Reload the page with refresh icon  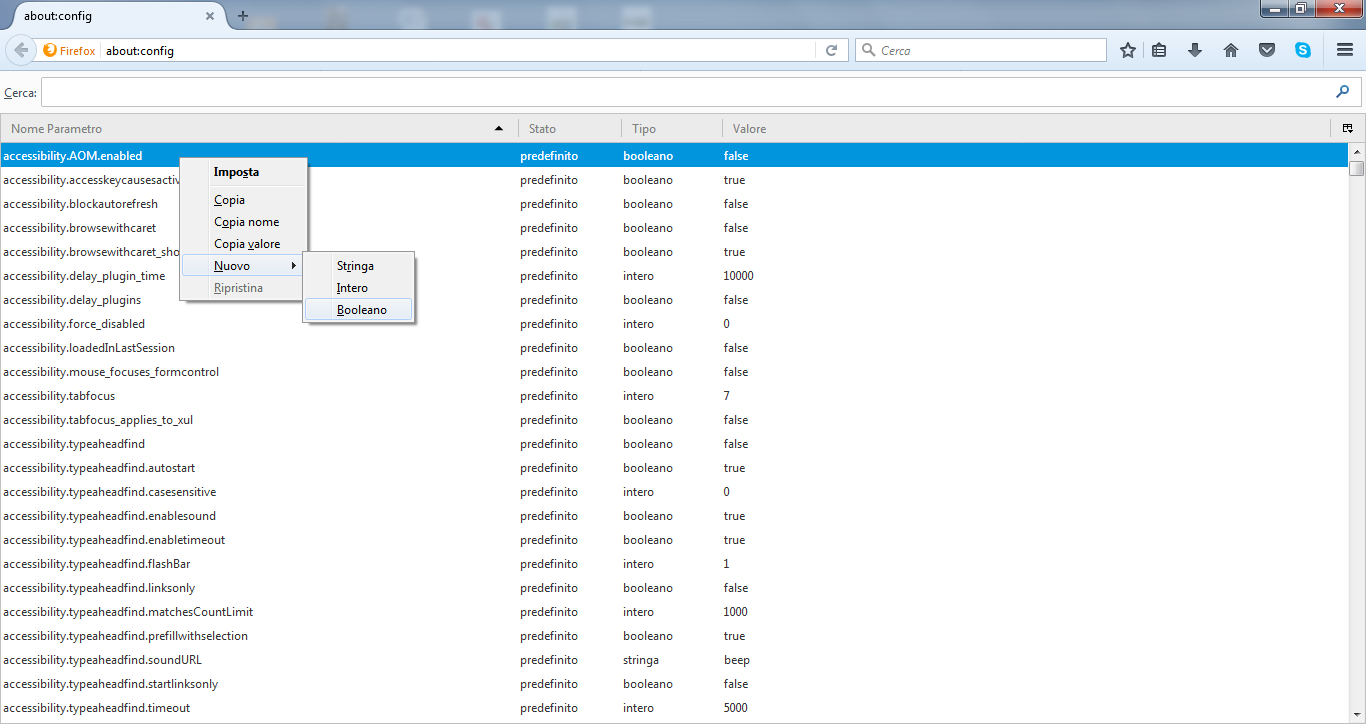point(831,50)
